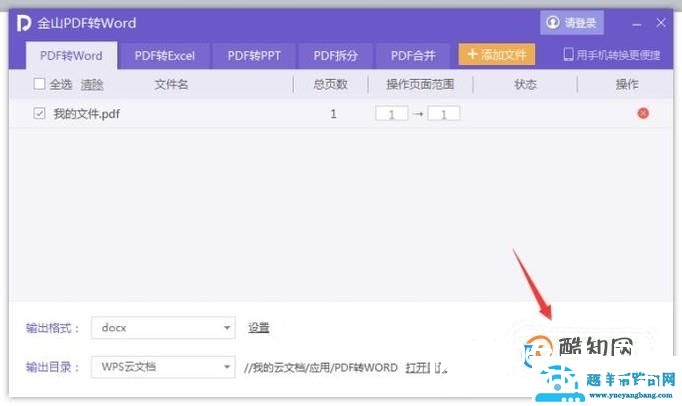
Task: Click the 添加文件 button
Action: [496, 55]
